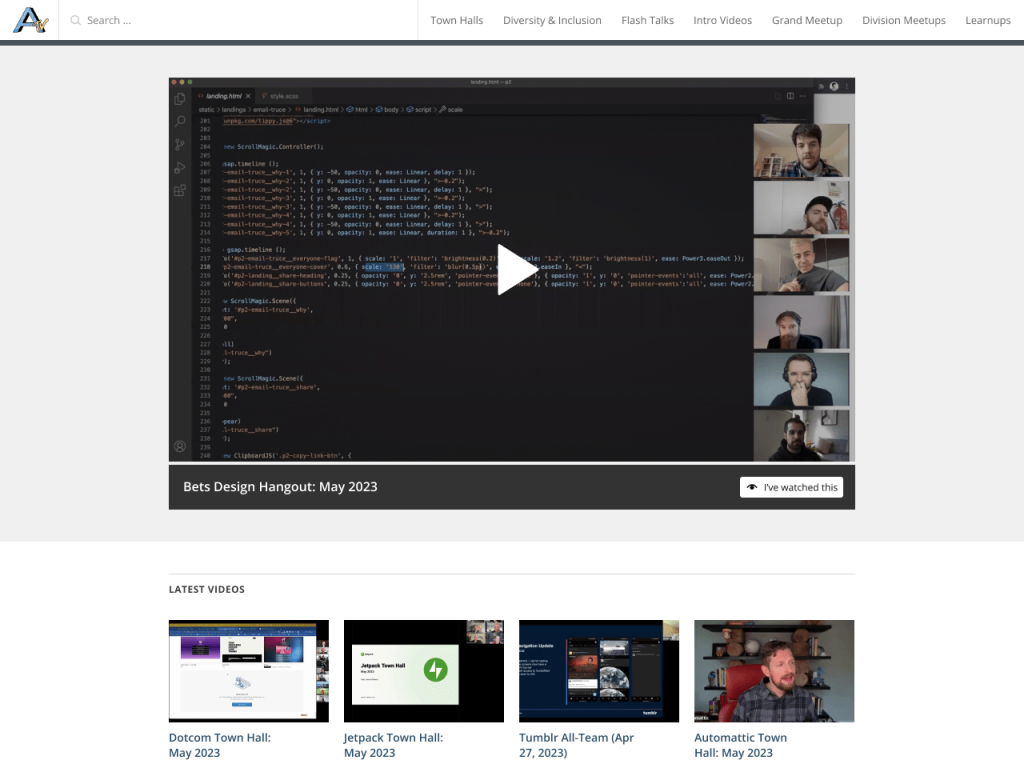Go to Diversity & Inclusion section
Image resolution: width=1024 pixels, height=768 pixels.
coord(552,20)
